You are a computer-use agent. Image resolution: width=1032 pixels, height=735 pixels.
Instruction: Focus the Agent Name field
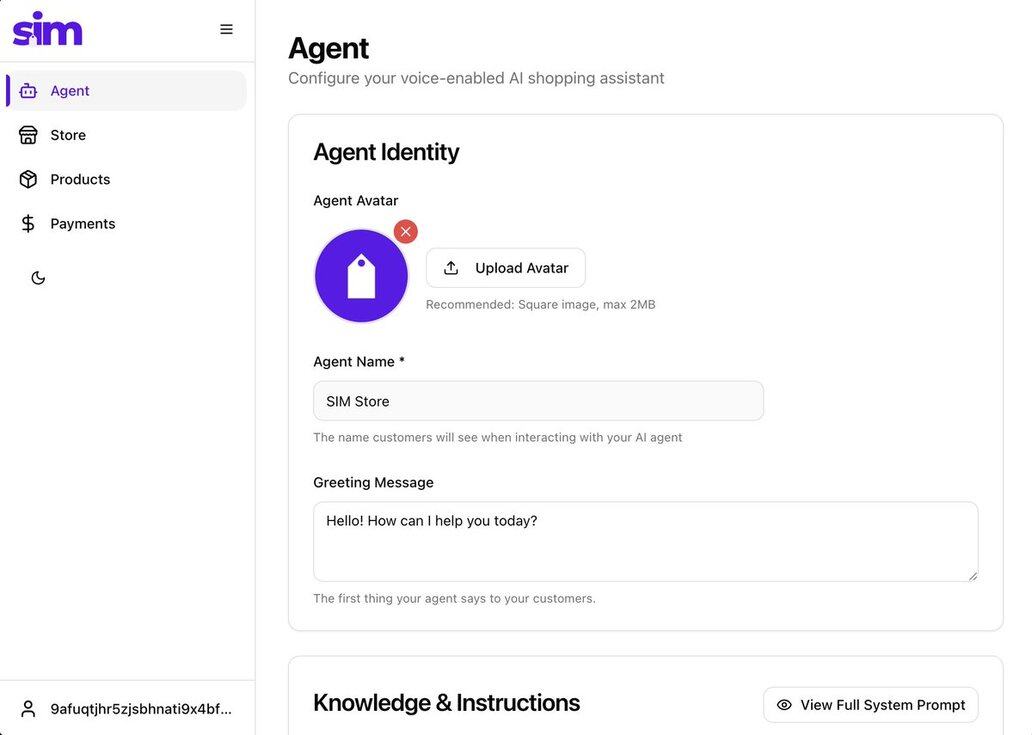tap(538, 401)
